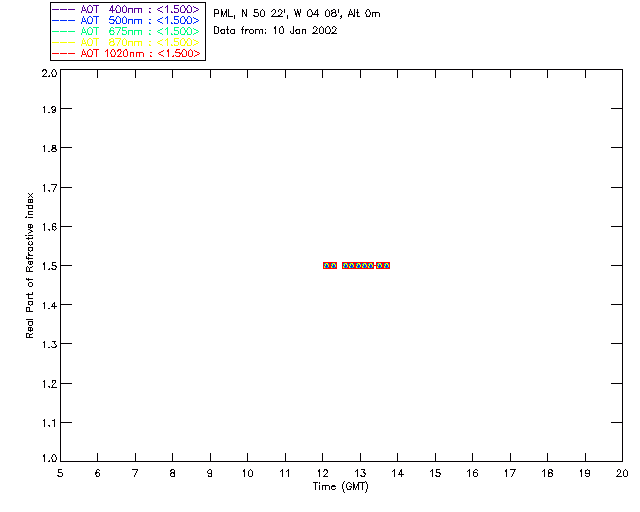Click the x-axis tick label 20

coord(622,473)
